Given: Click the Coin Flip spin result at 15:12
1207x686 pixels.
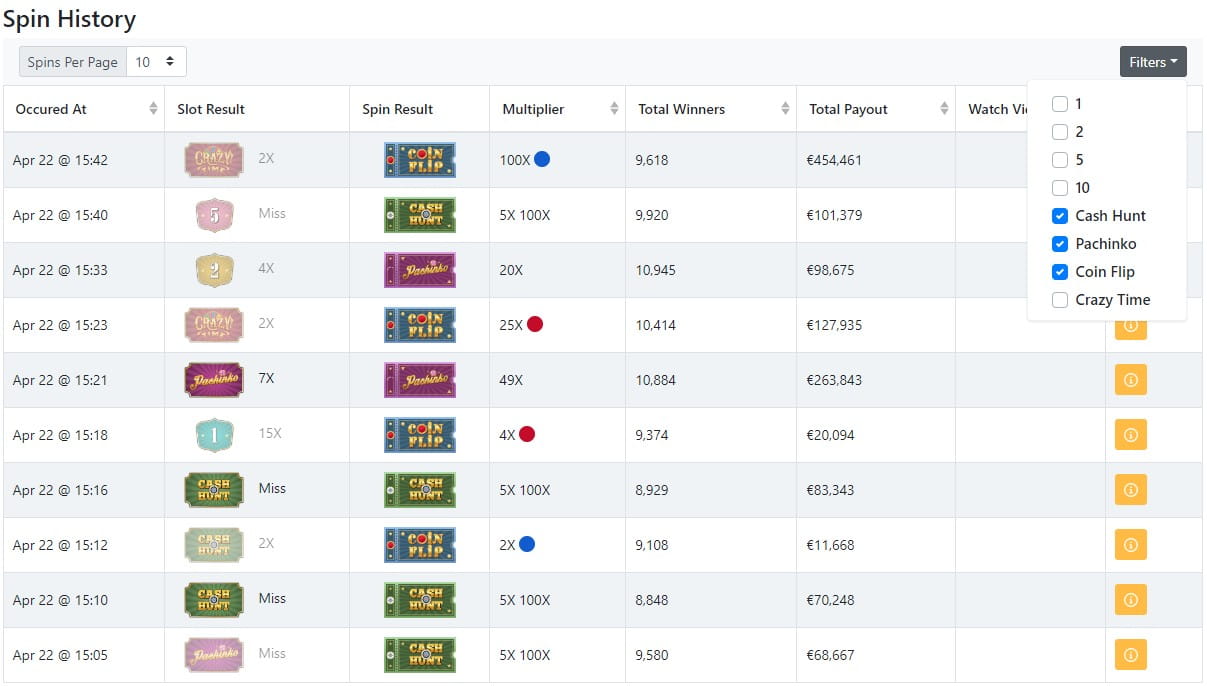Looking at the screenshot, I should pyautogui.click(x=420, y=545).
